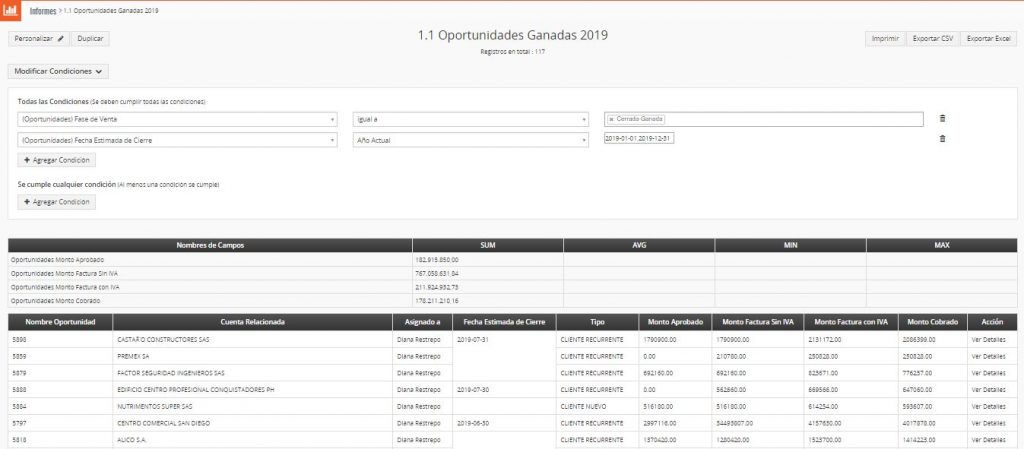Export the report to Excel
Screen dimensions: 1024x449
pyautogui.click(x=989, y=38)
